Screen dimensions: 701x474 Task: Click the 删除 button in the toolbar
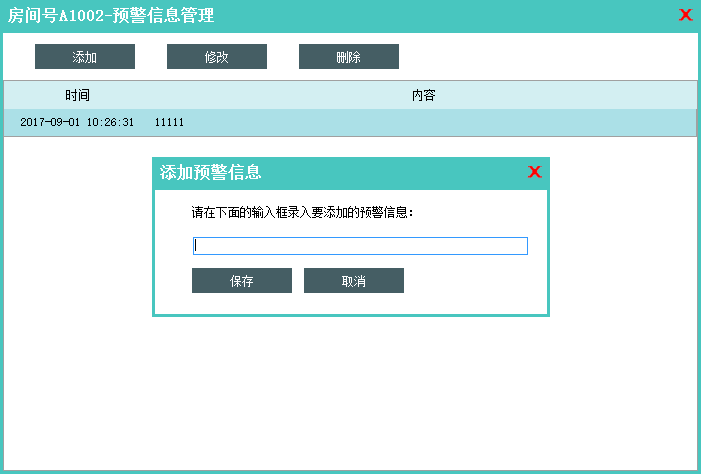click(348, 57)
